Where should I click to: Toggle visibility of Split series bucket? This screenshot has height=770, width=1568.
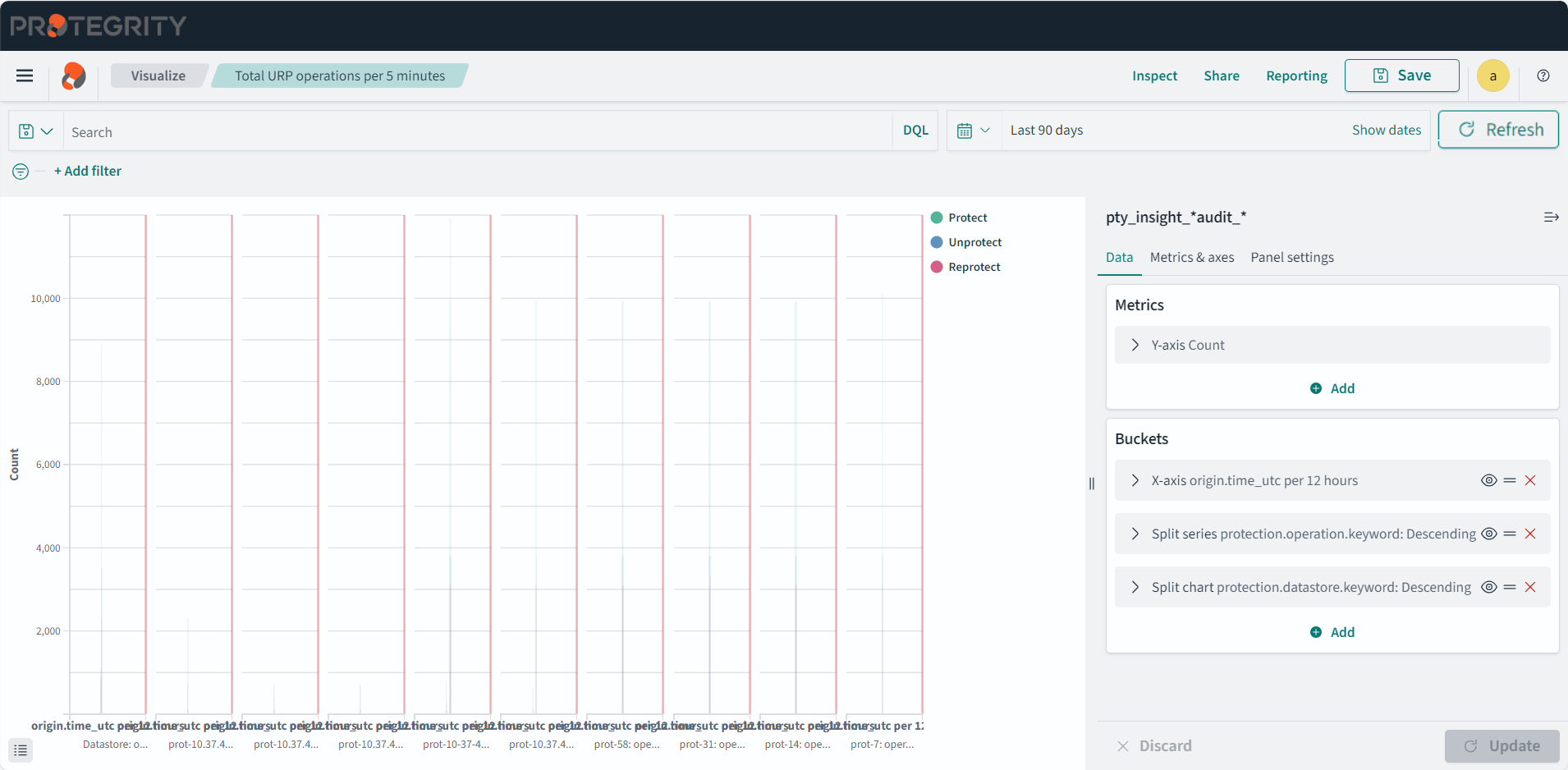1488,534
